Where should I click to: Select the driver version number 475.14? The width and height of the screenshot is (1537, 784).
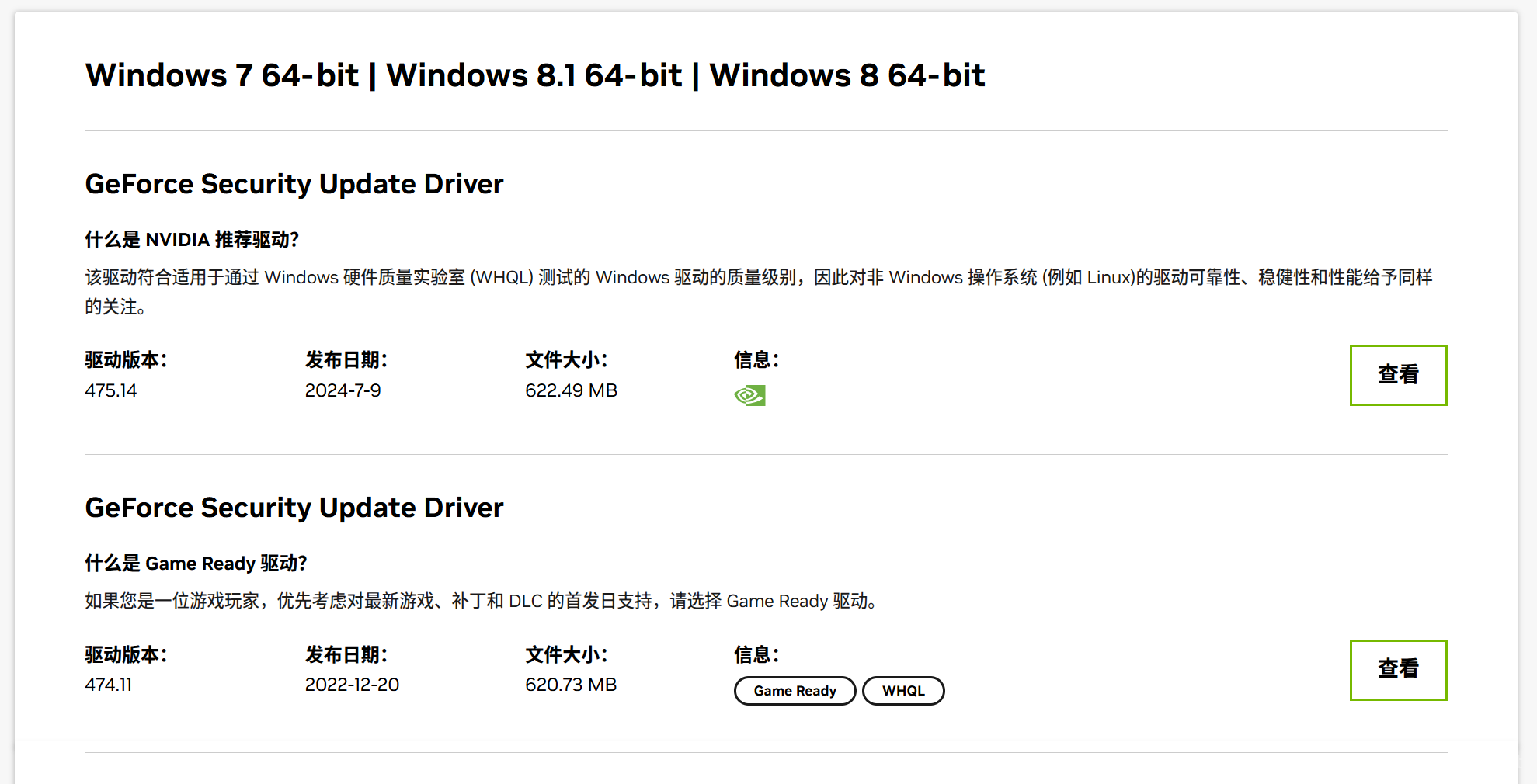(110, 390)
